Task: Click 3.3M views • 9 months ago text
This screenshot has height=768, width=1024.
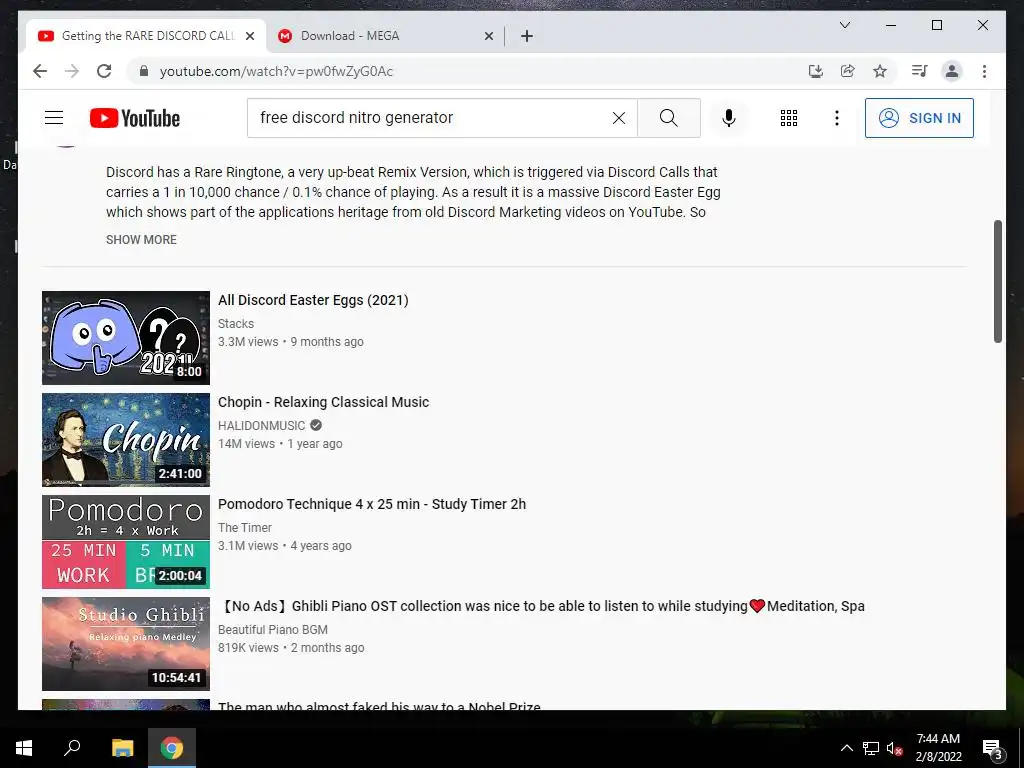Action: 291,342
